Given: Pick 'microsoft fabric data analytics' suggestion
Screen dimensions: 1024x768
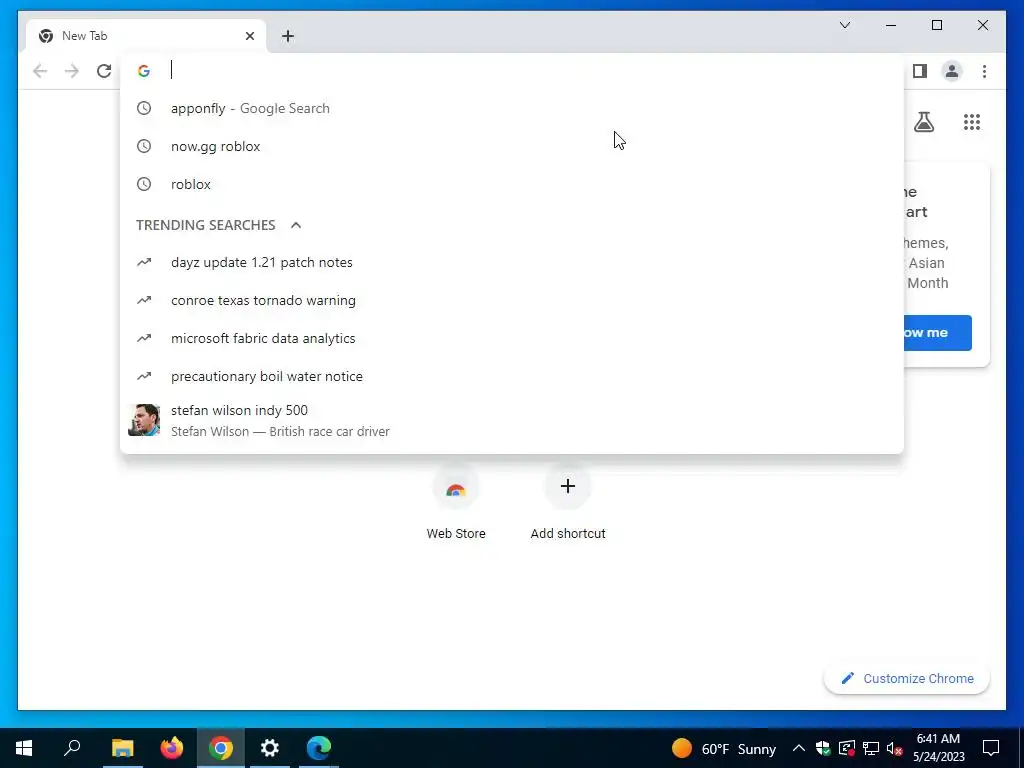Looking at the screenshot, I should [512, 338].
